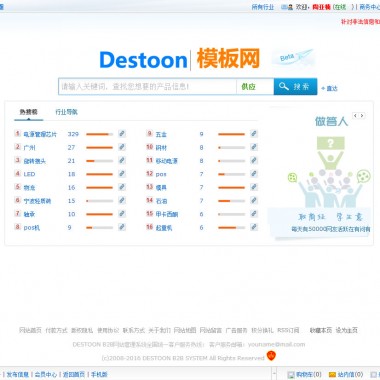Click 发布信息 in the bottom bar

coord(18,374)
